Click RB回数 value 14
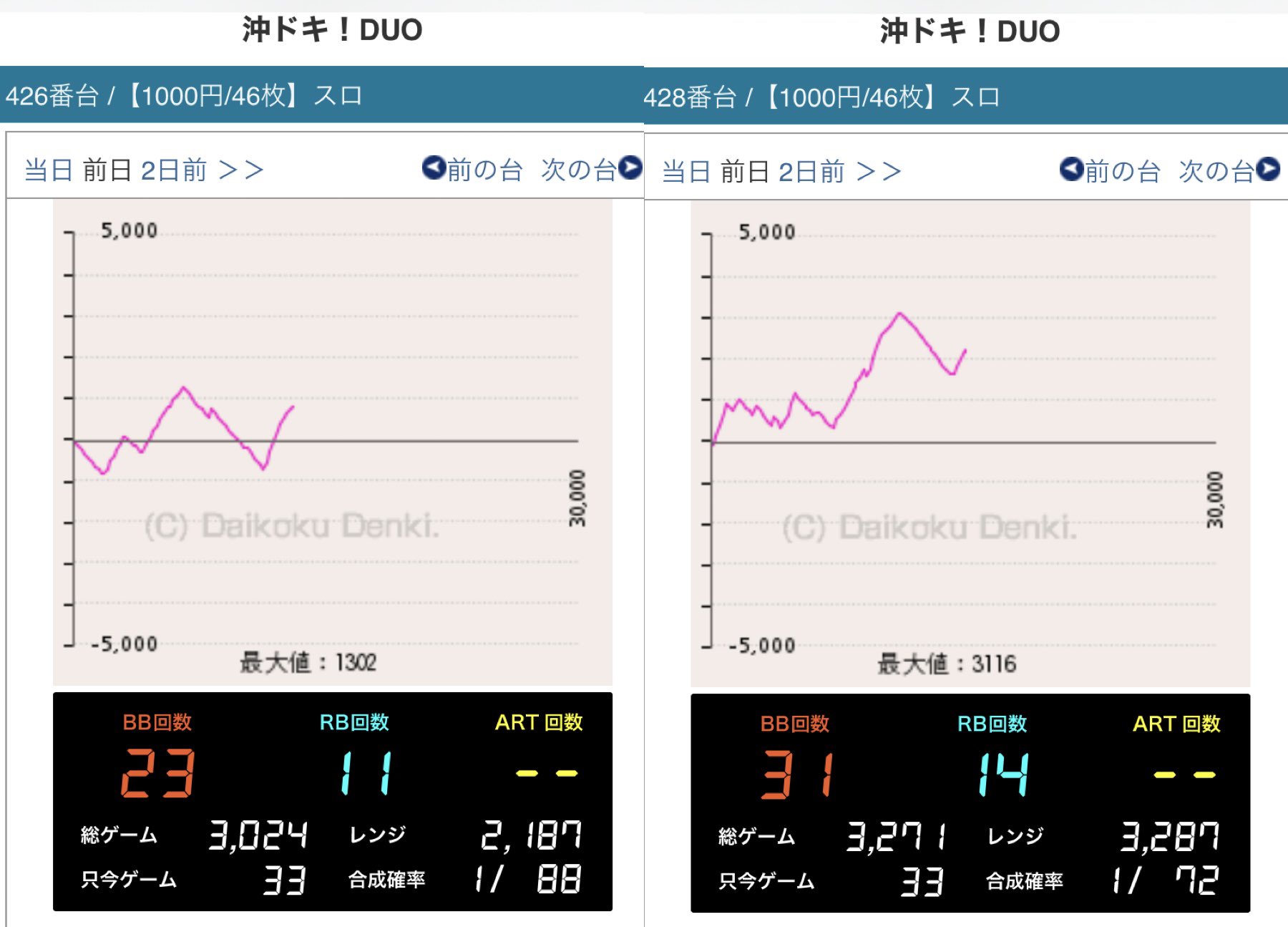Screen dimensions: 1288x927 [x=1003, y=775]
